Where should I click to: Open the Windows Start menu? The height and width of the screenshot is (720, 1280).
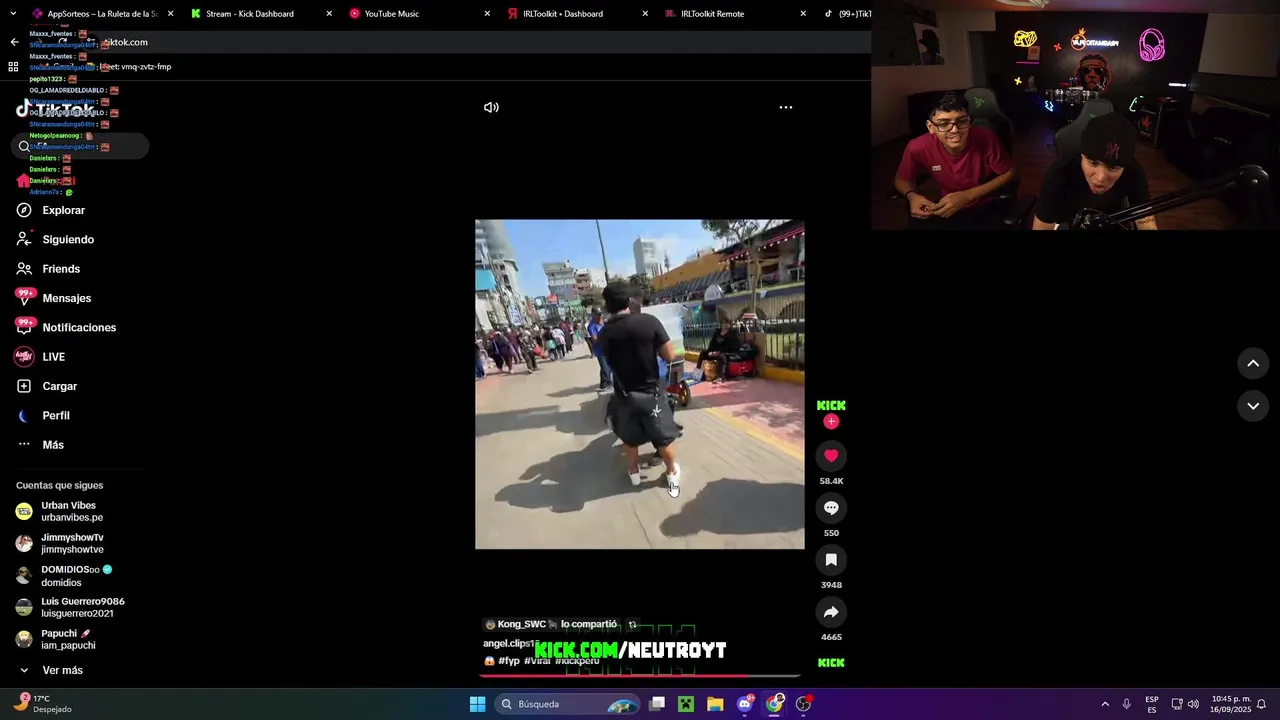pos(478,704)
